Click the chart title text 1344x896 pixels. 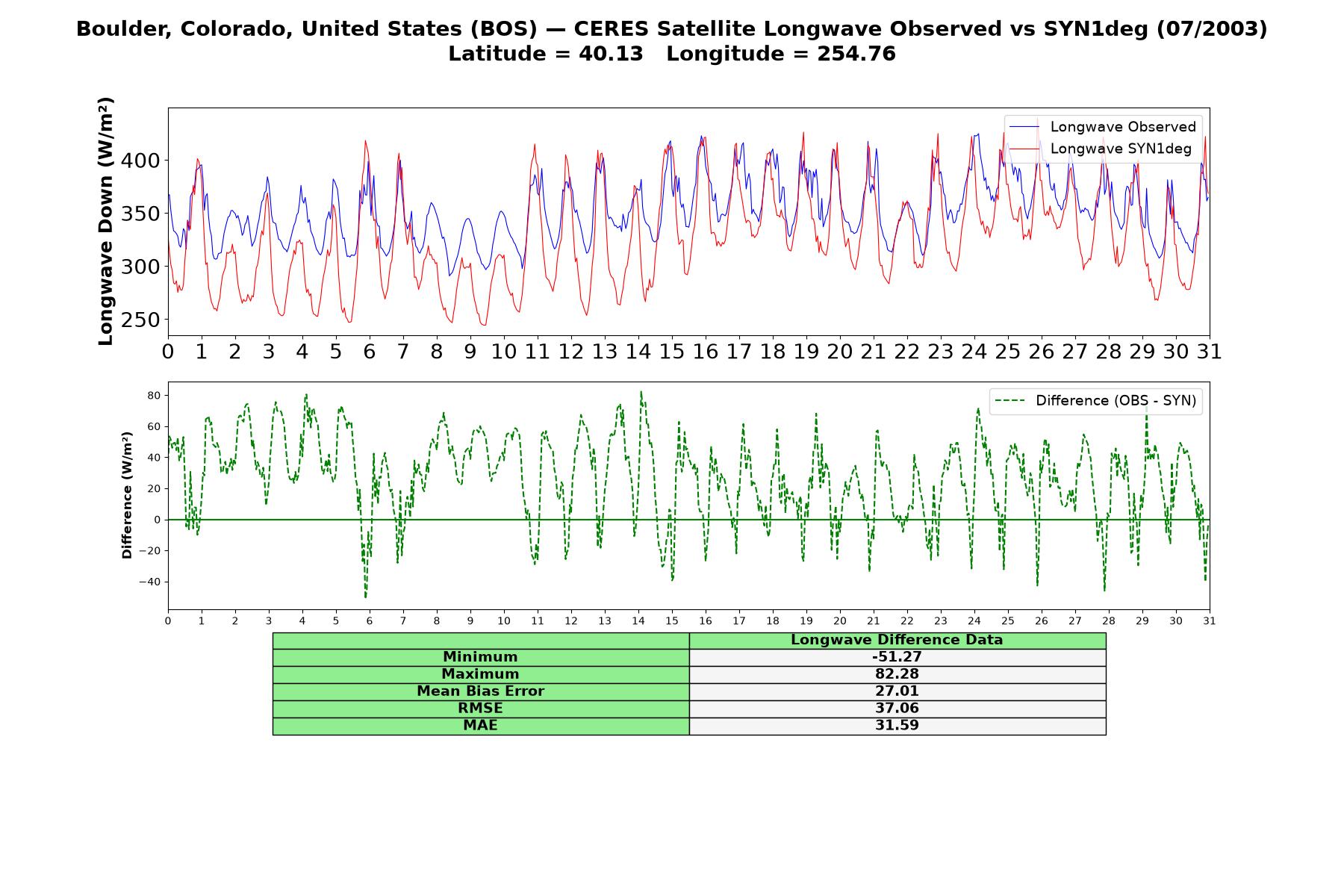(x=672, y=29)
